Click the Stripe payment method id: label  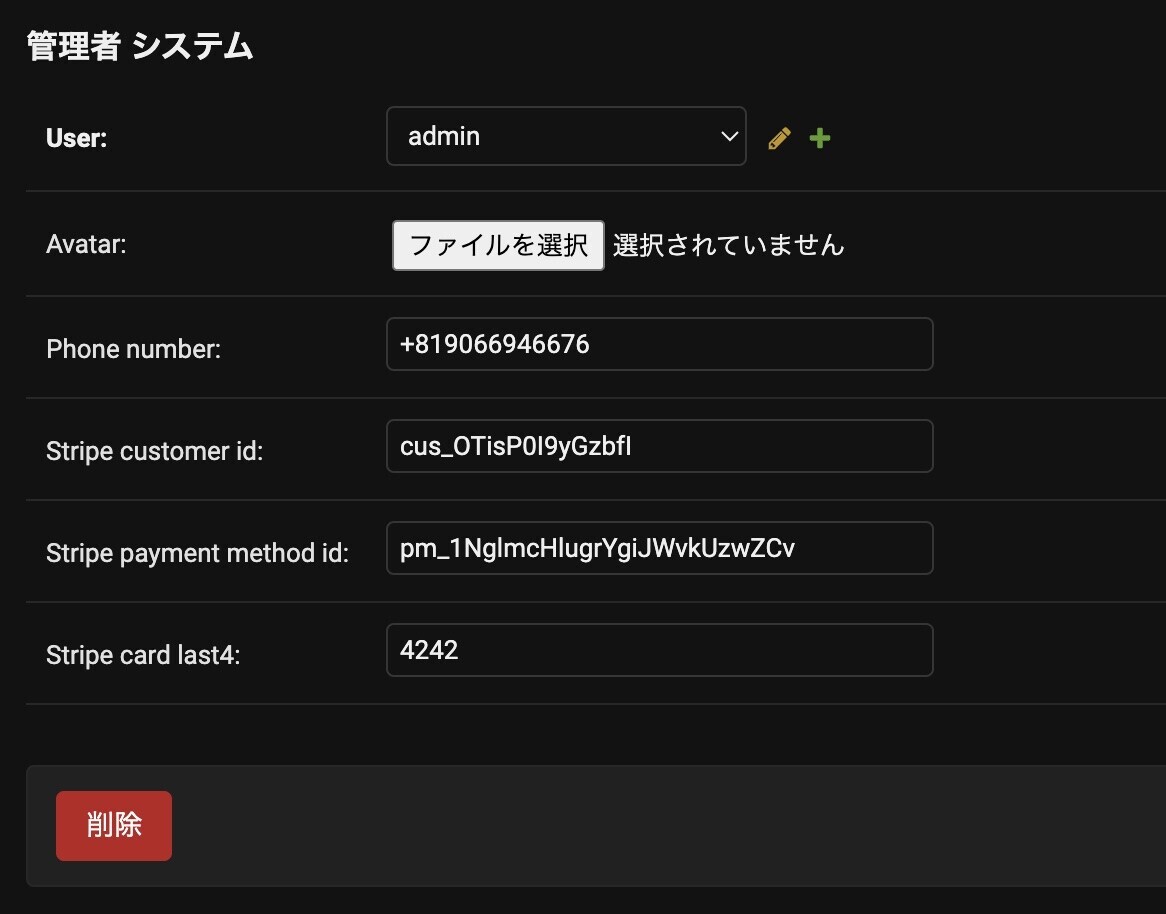coord(197,553)
